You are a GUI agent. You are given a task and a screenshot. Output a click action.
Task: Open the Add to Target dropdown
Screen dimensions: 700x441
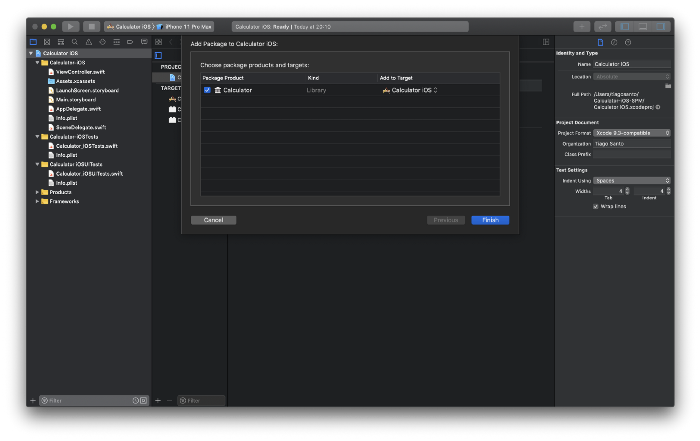pyautogui.click(x=410, y=90)
